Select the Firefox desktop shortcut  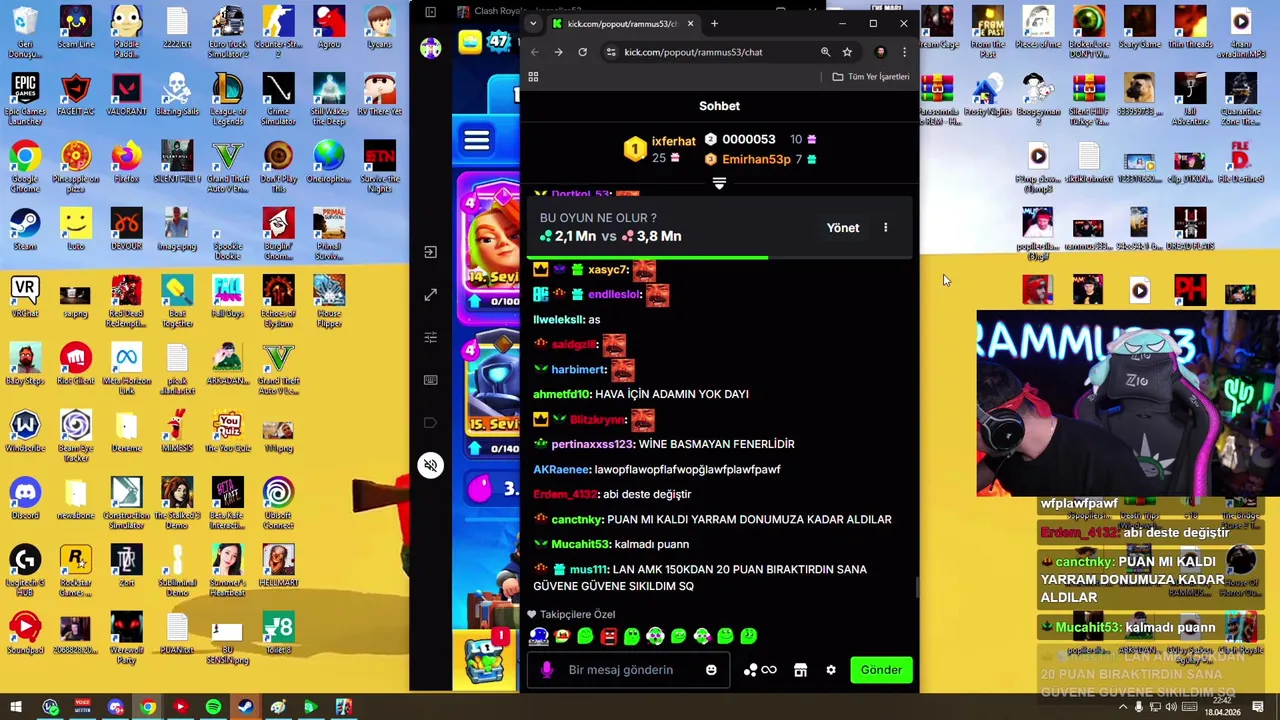126,163
